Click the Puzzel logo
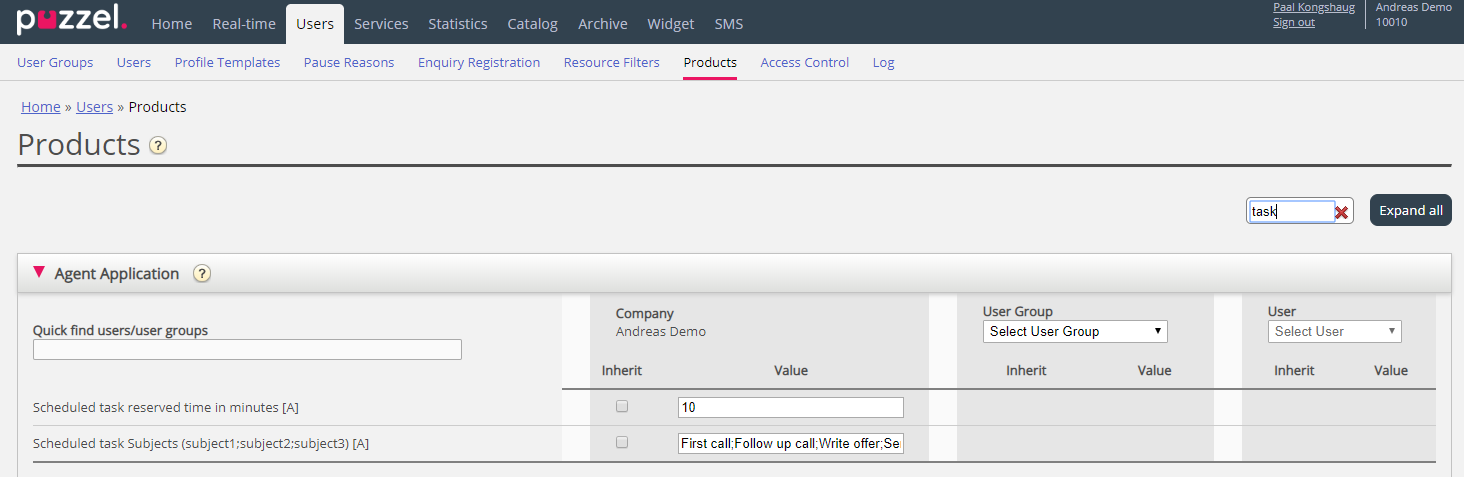Viewport: 1464px width, 477px height. 71,20
